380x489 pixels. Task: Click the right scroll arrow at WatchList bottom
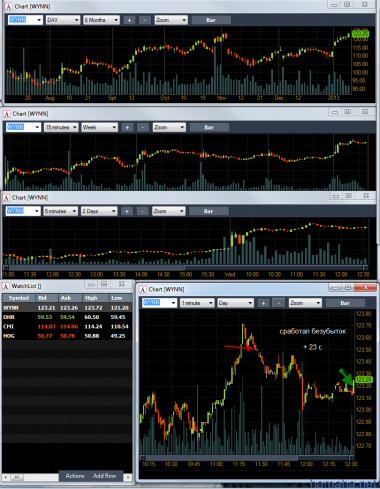[x=128, y=477]
